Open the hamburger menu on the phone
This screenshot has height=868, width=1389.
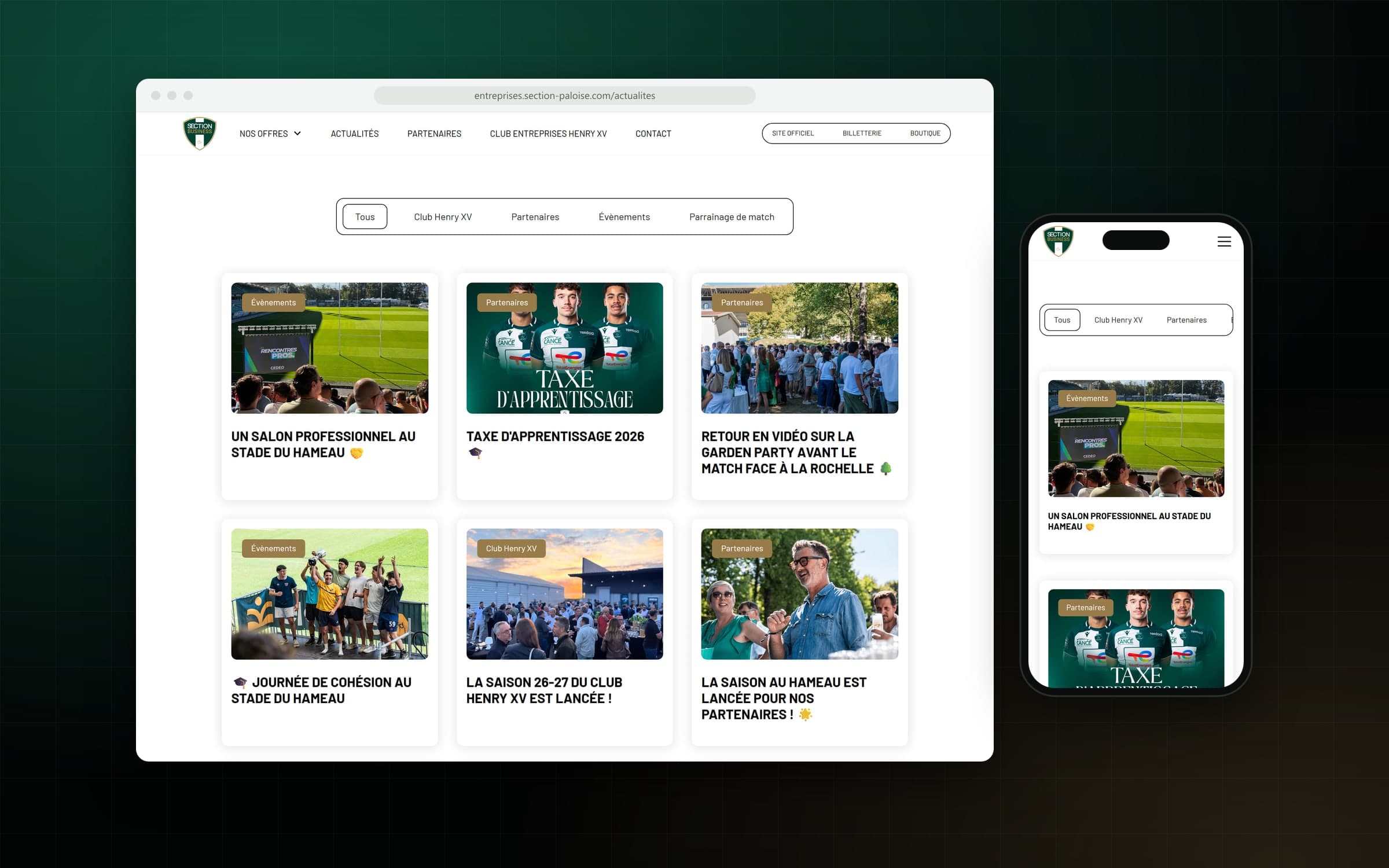pyautogui.click(x=1224, y=241)
